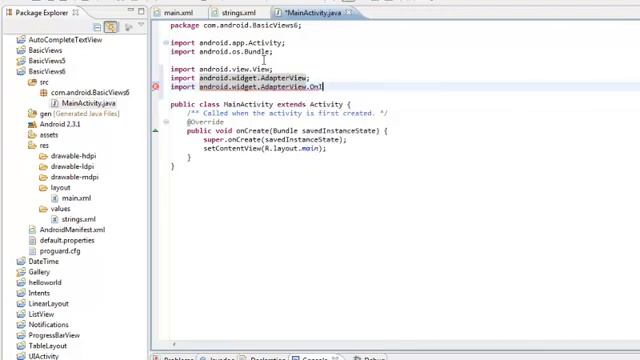
Task: Open the Package Explorer view menu arrow
Action: tap(141, 26)
